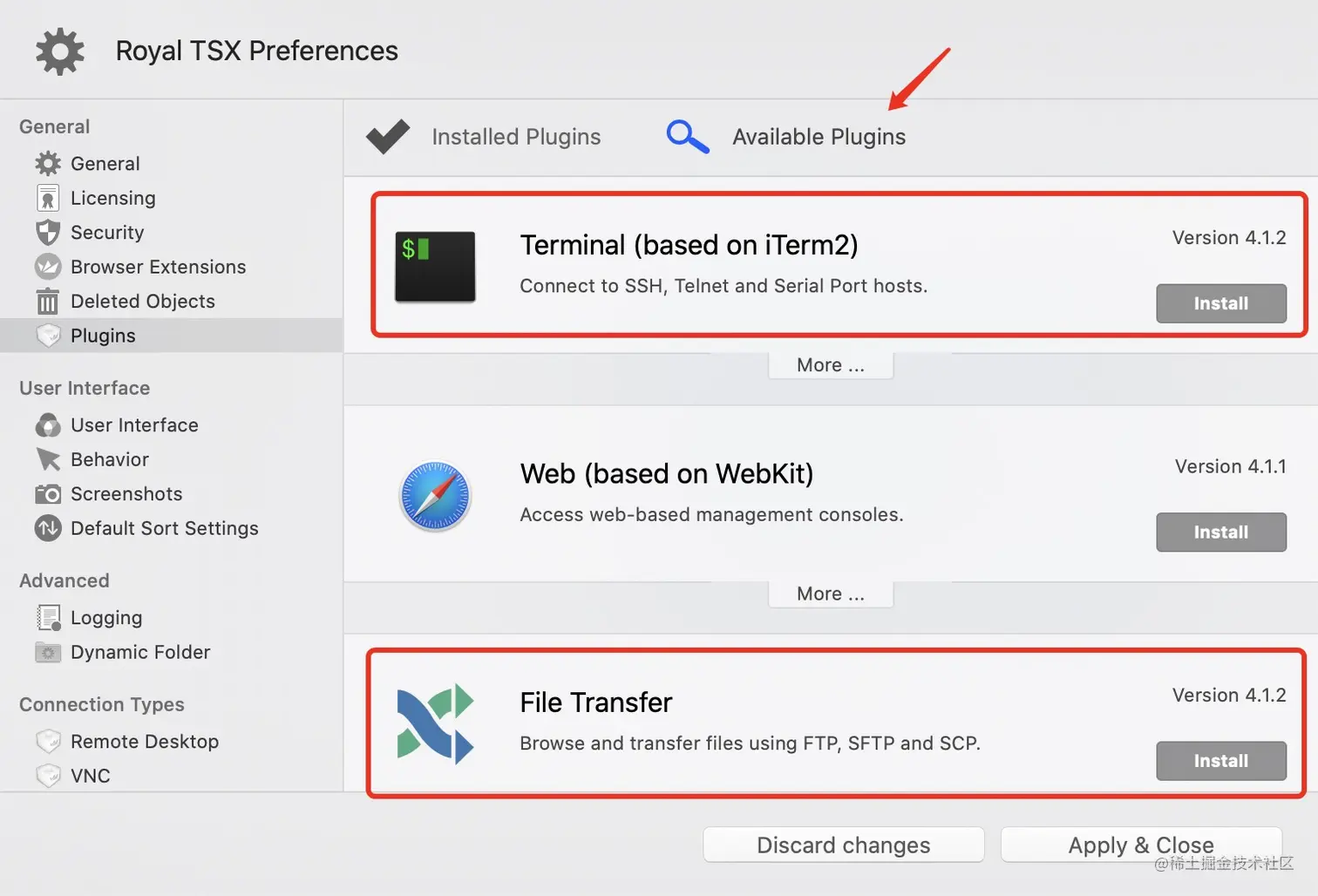Click the Behavior cursor icon
Screen dimensions: 1318x896
(48, 459)
